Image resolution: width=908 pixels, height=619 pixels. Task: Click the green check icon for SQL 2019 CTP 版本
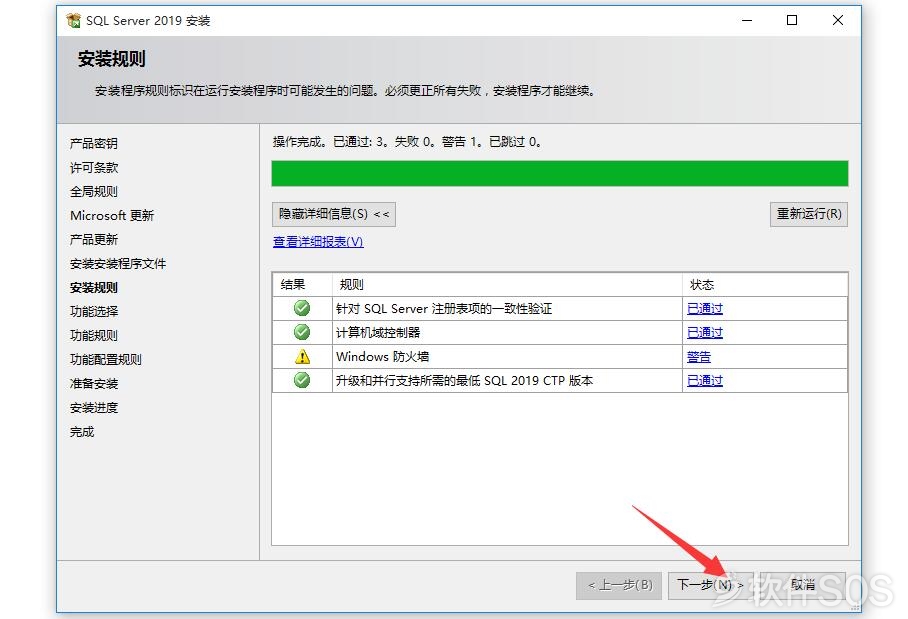[302, 380]
